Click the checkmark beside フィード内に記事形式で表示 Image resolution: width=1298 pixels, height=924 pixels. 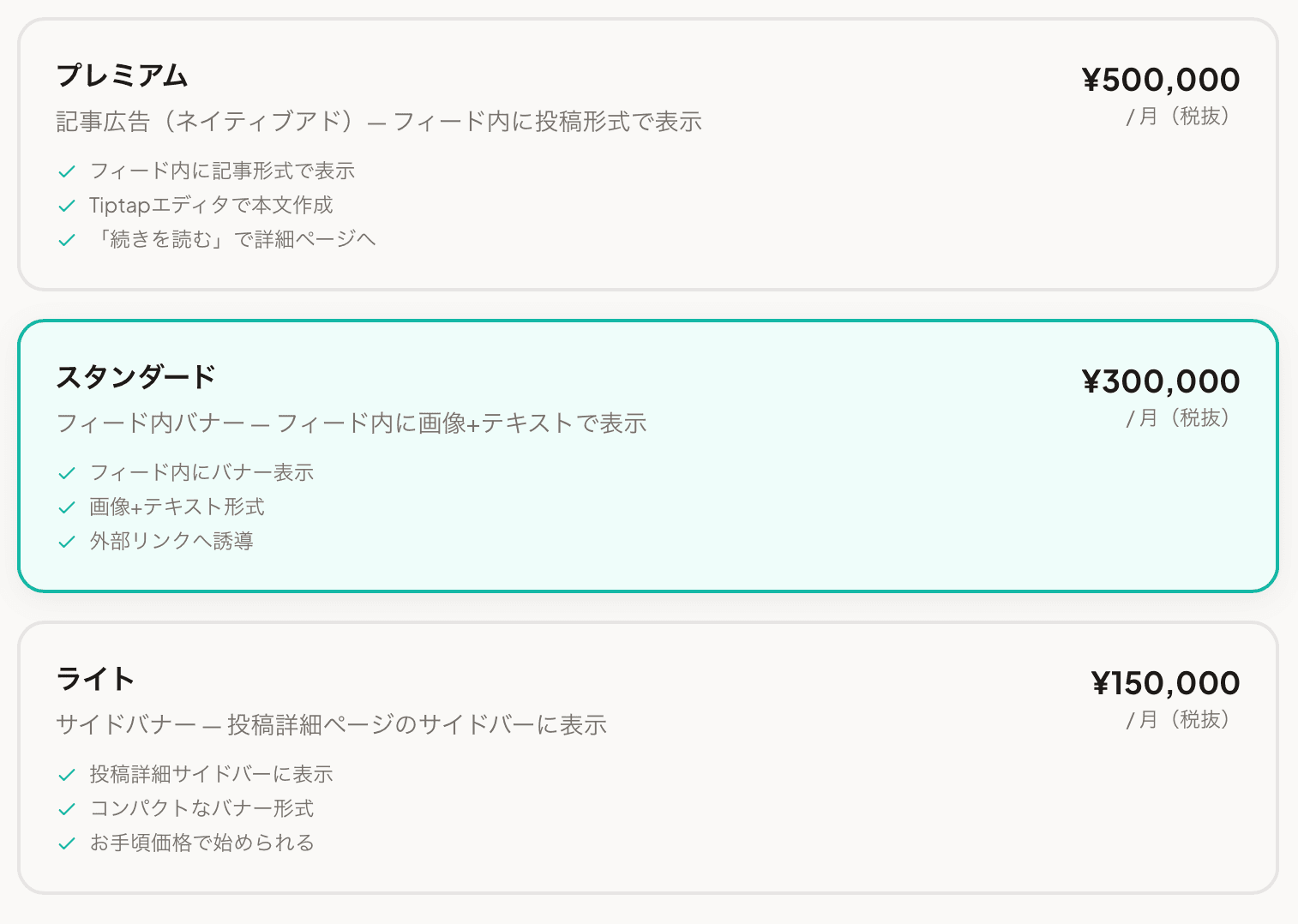point(67,172)
